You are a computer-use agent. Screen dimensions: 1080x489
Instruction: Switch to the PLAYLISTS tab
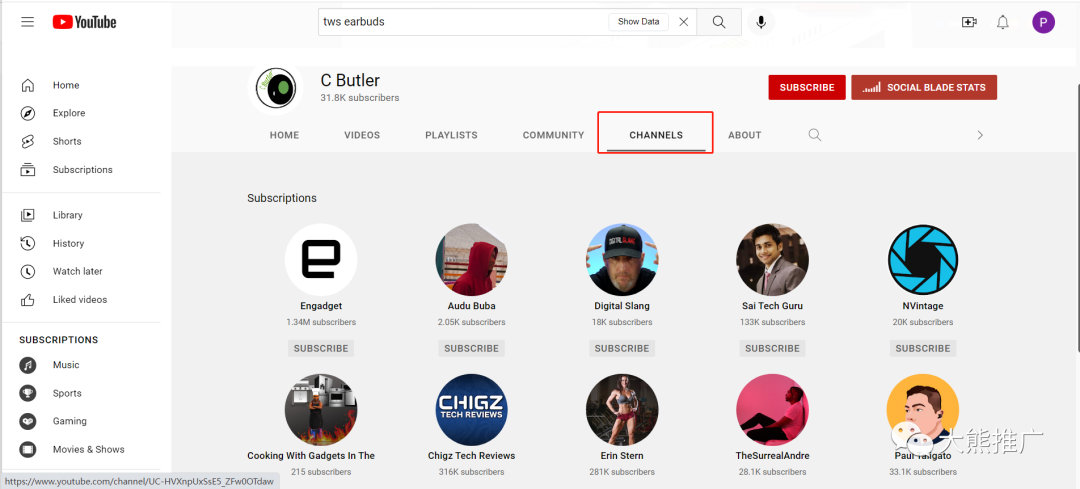[451, 135]
